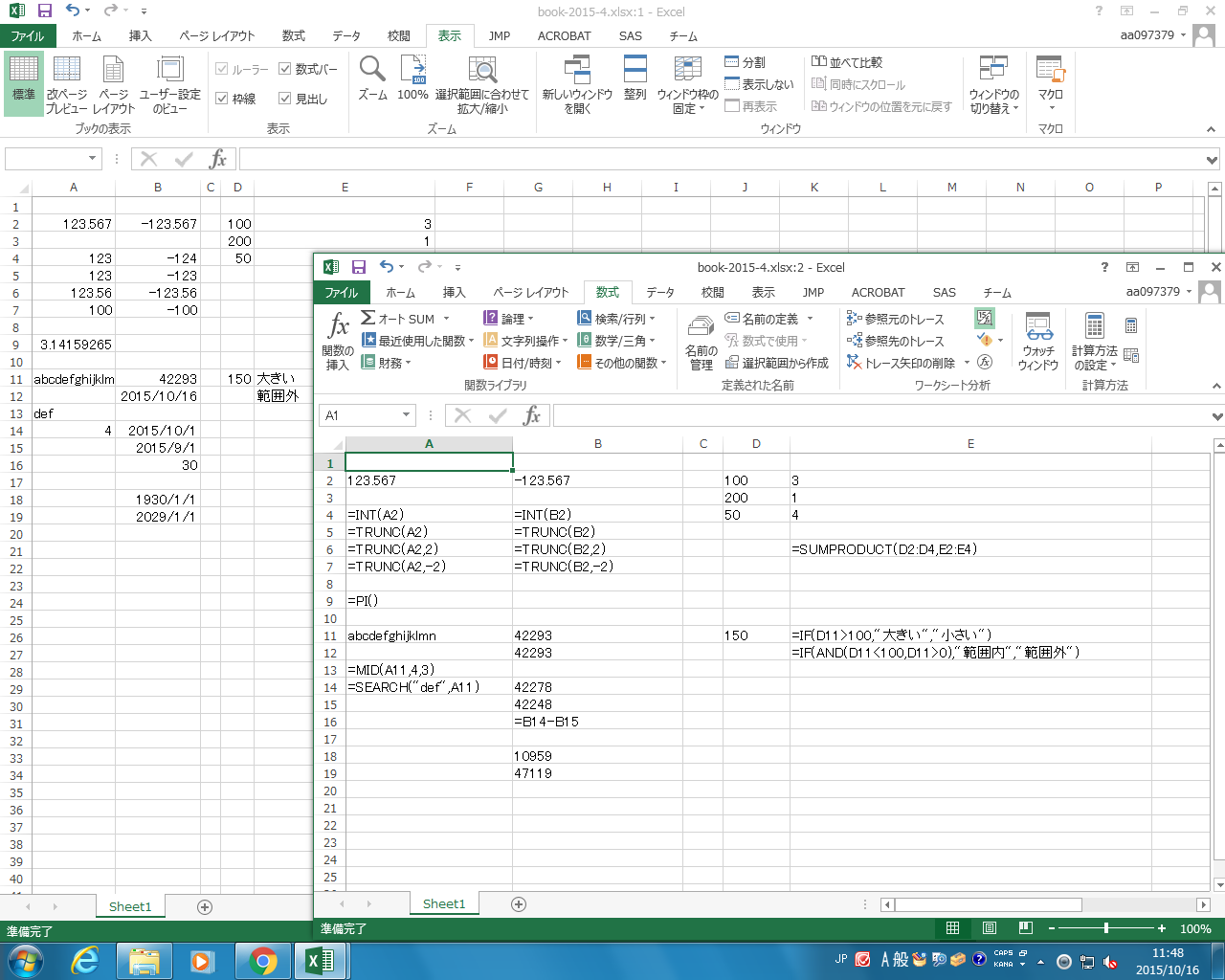
Task: Switch to the Data (データ) tab in front window
Action: pyautogui.click(x=659, y=292)
